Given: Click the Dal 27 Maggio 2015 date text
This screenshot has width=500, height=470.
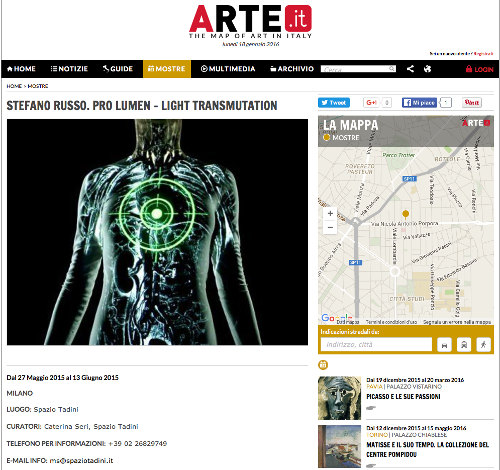Looking at the screenshot, I should coord(62,378).
